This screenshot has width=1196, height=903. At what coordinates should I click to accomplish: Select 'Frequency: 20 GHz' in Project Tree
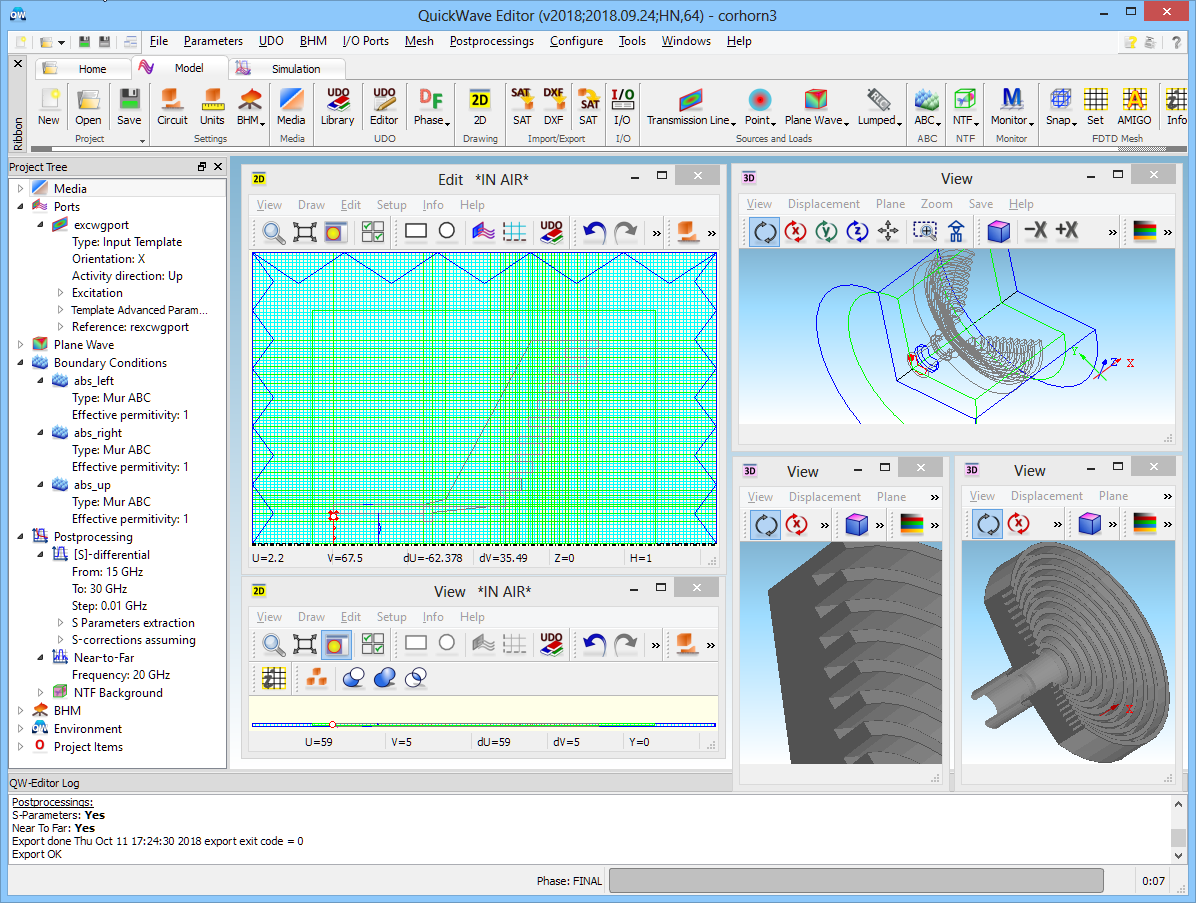pos(120,675)
